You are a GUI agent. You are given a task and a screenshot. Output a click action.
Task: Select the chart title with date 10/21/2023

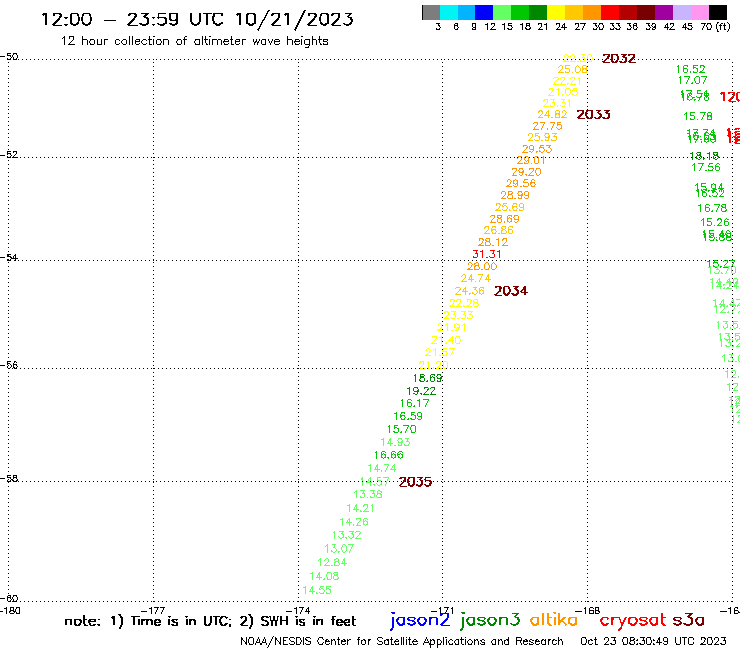tap(197, 19)
